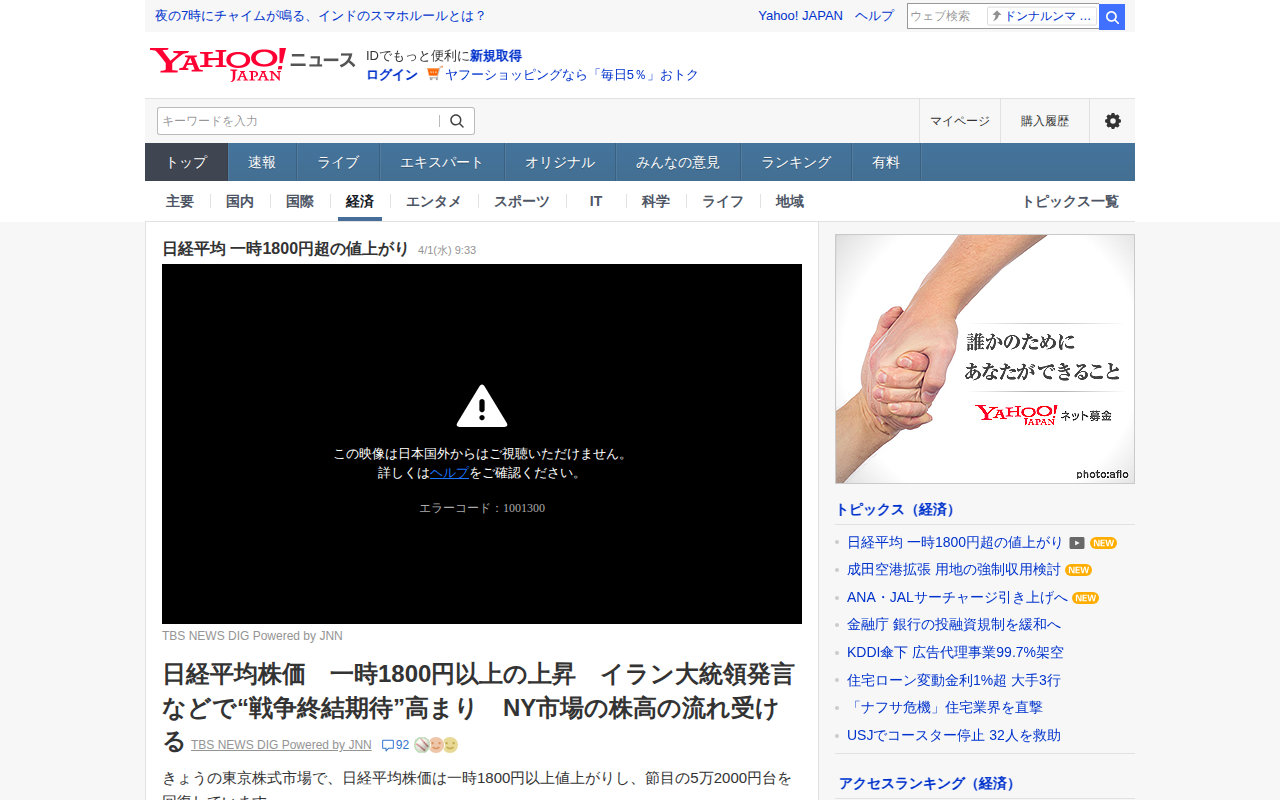
Task: Click the Yahoo!ネット募金 ad banner image
Action: [985, 359]
